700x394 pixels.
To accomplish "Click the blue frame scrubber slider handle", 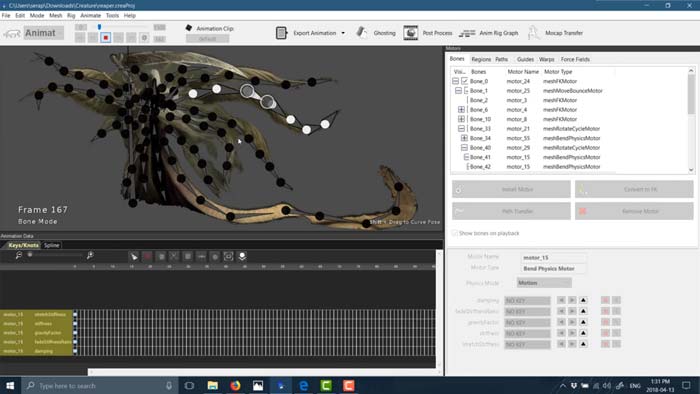I will click(99, 27).
